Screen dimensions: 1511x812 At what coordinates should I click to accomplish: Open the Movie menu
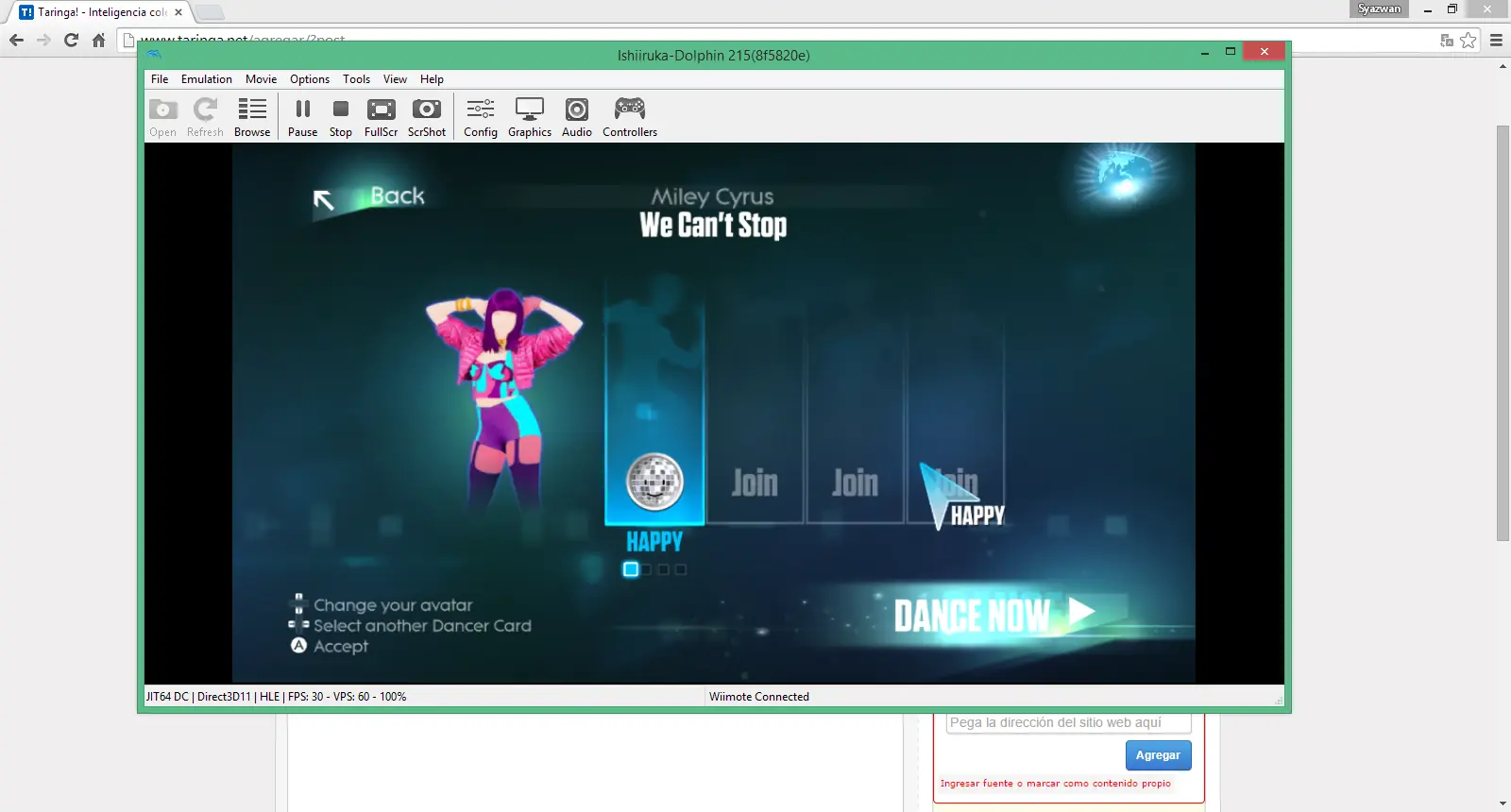262,79
